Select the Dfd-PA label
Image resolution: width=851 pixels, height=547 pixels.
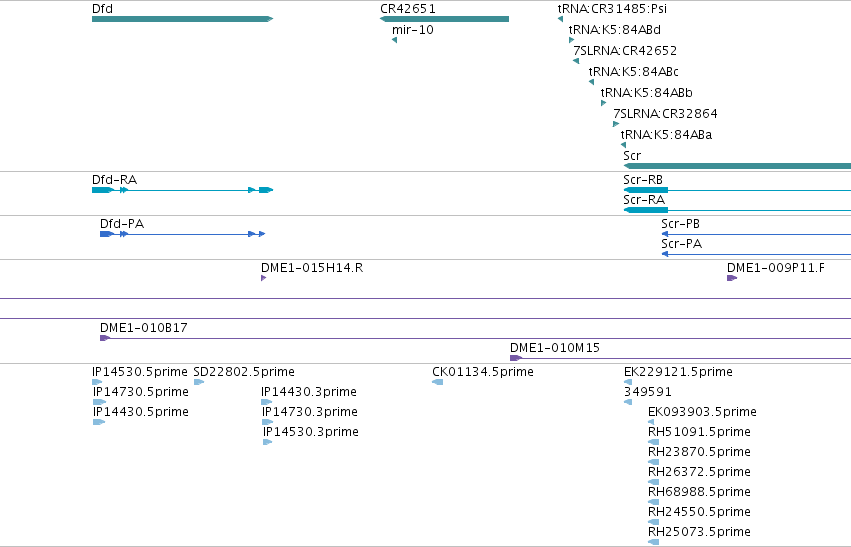(x=122, y=224)
